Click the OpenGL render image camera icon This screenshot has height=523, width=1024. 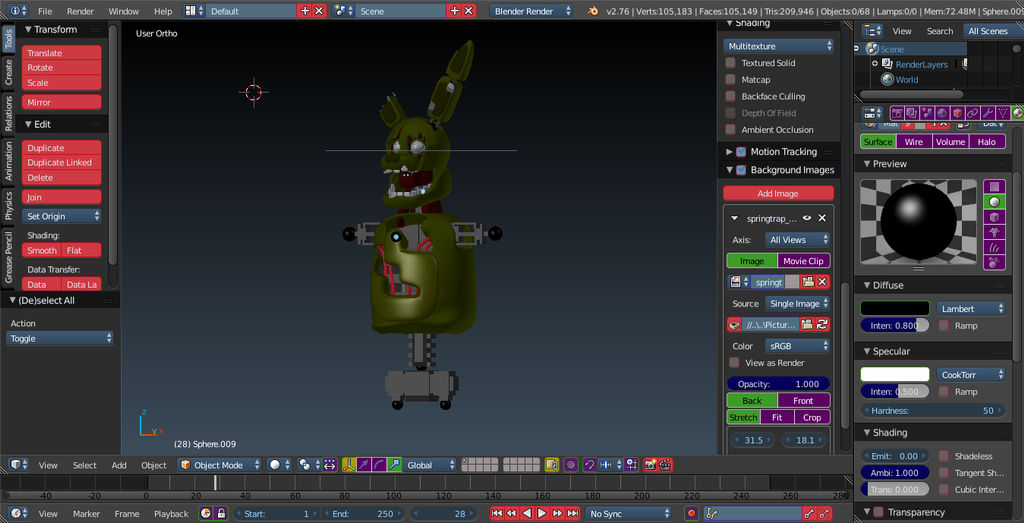coord(650,465)
